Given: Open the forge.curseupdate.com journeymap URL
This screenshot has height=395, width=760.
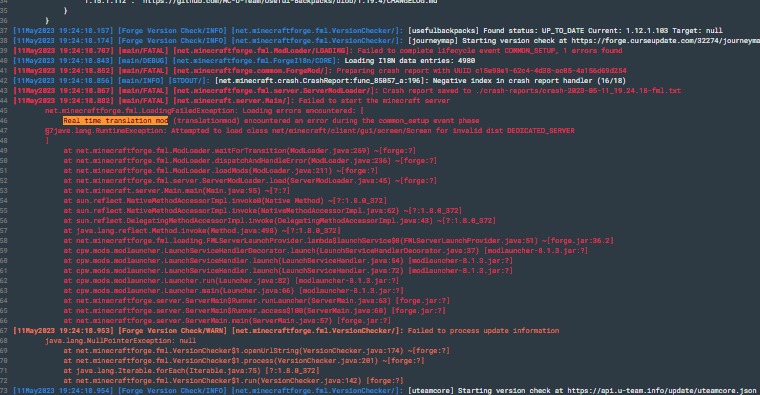Looking at the screenshot, I should coord(665,41).
